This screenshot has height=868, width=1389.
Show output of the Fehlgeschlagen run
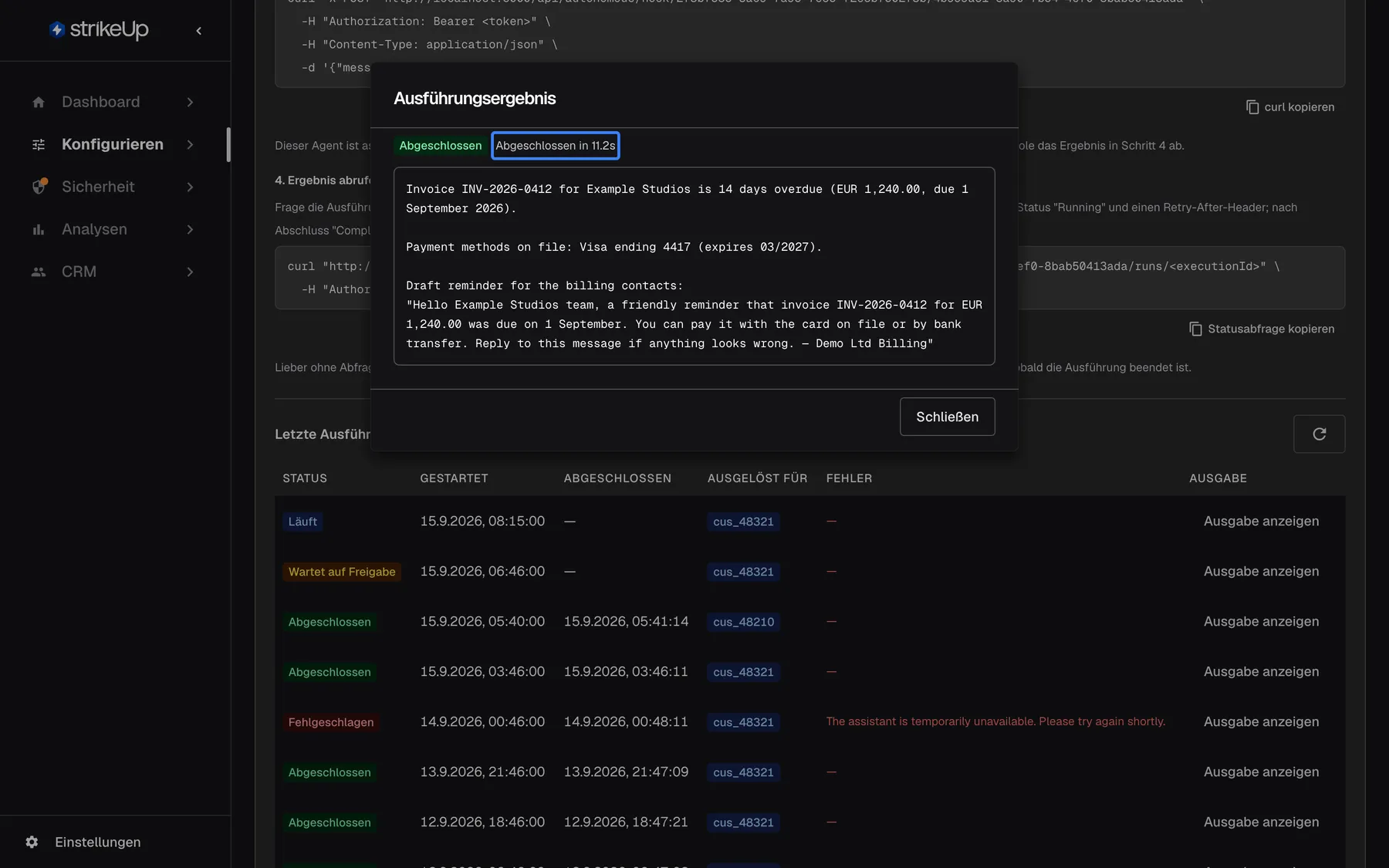coord(1261,721)
